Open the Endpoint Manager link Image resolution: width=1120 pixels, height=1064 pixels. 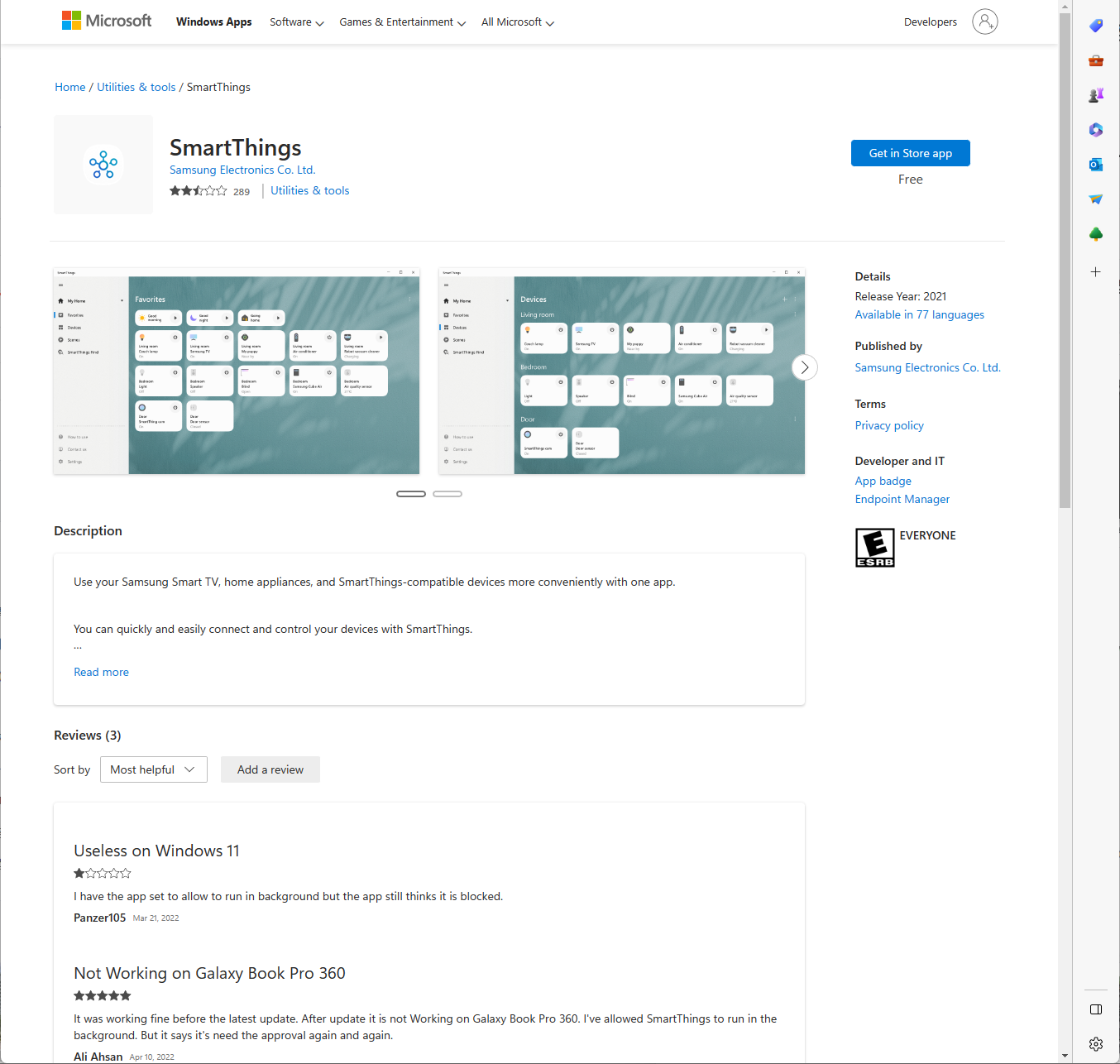point(902,499)
